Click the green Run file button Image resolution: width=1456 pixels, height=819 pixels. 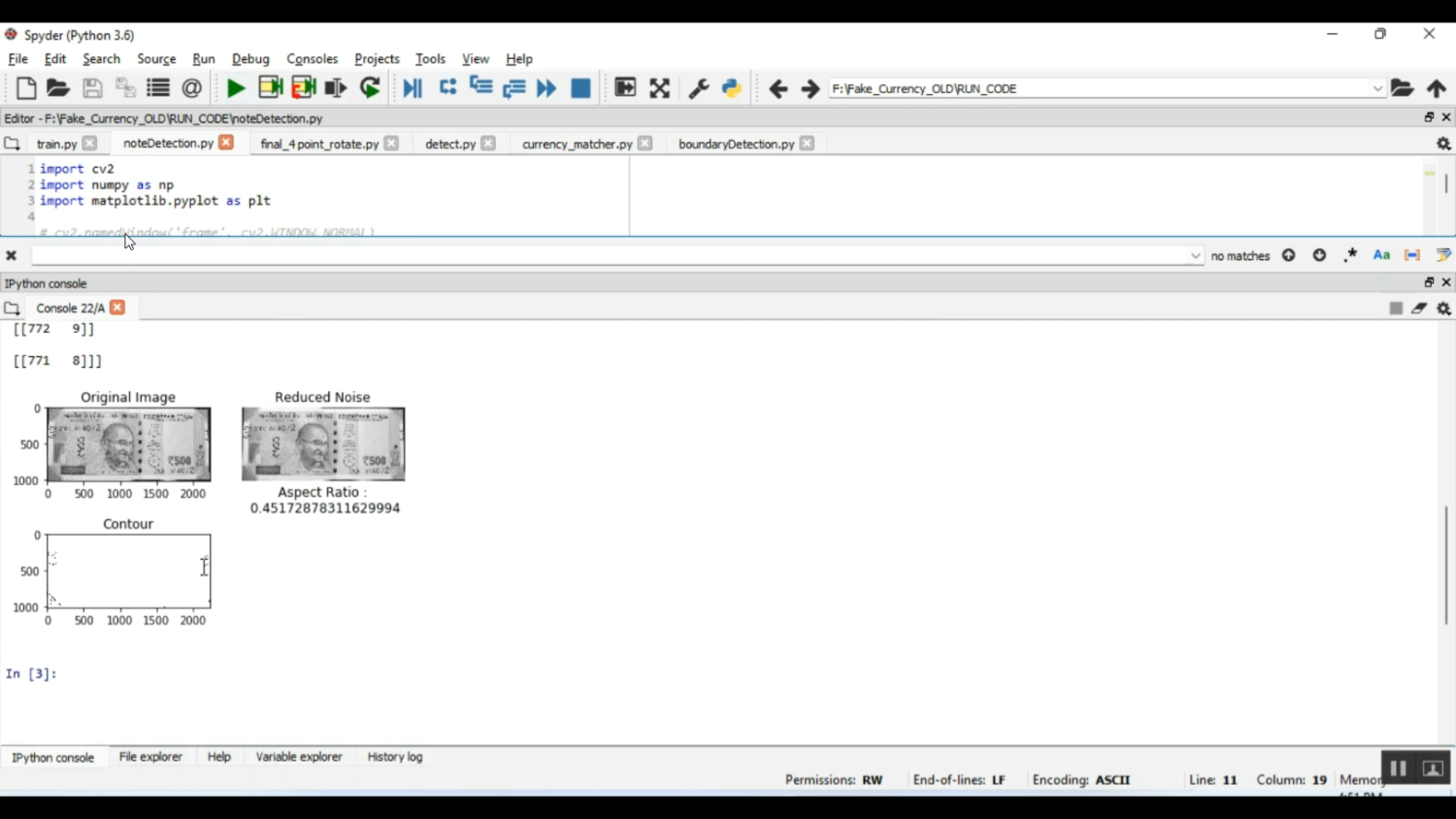point(235,88)
